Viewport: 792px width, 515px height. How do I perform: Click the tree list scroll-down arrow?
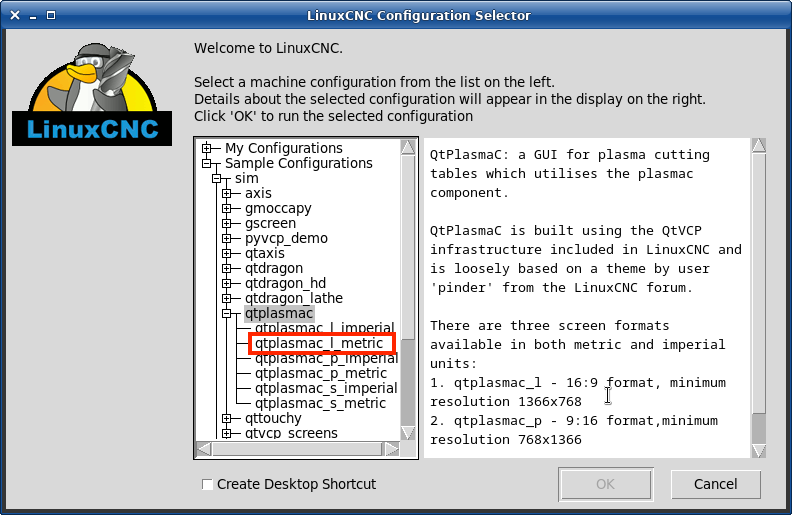[408, 433]
